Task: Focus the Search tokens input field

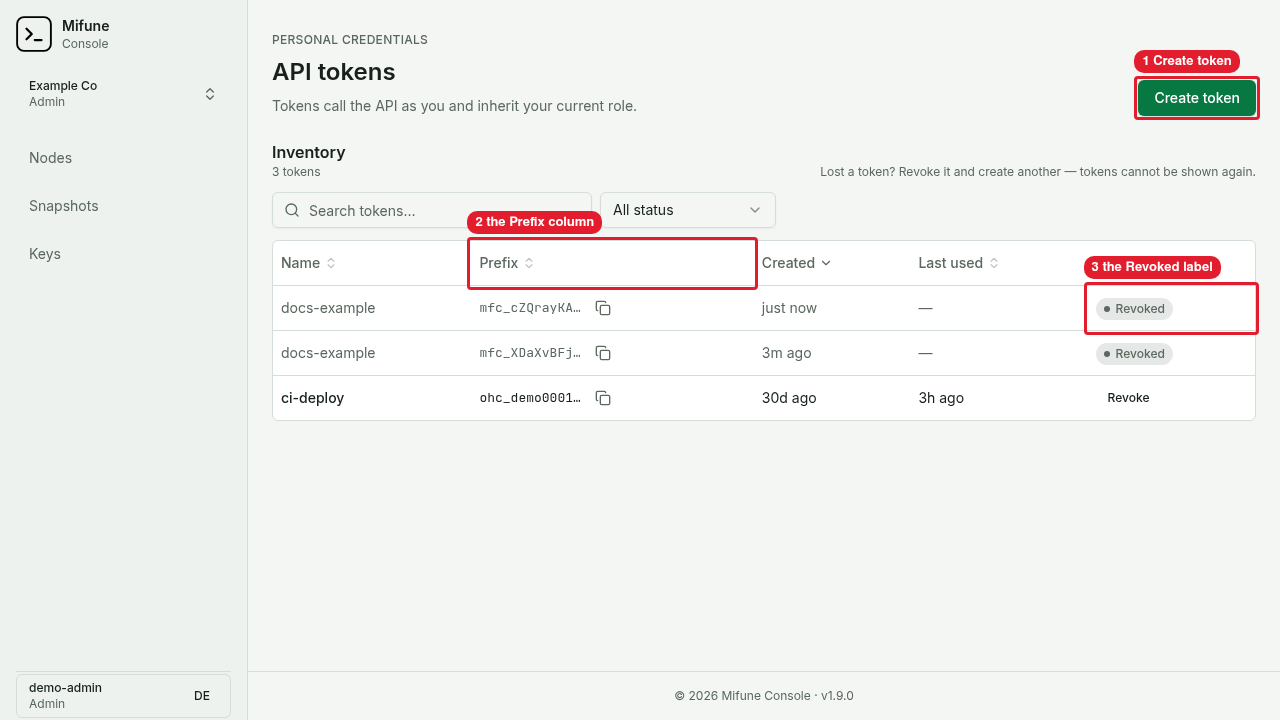Action: 432,210
